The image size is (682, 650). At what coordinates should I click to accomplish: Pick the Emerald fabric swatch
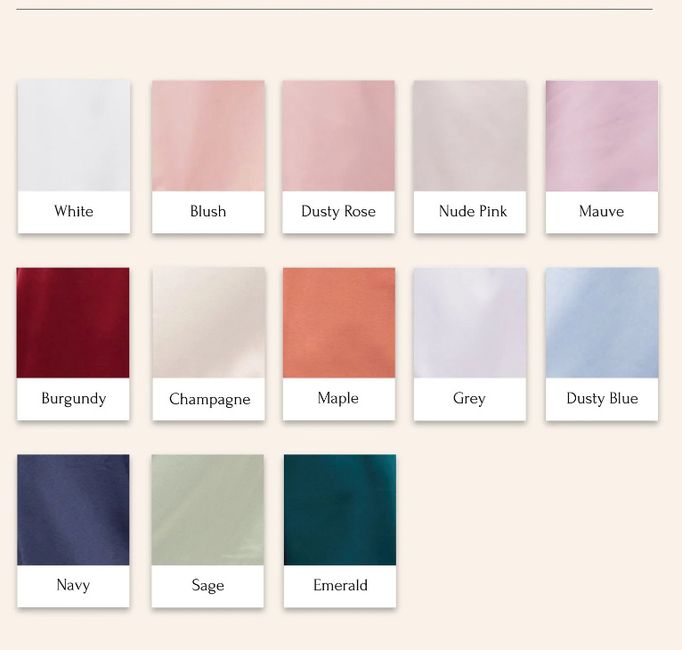pos(340,531)
